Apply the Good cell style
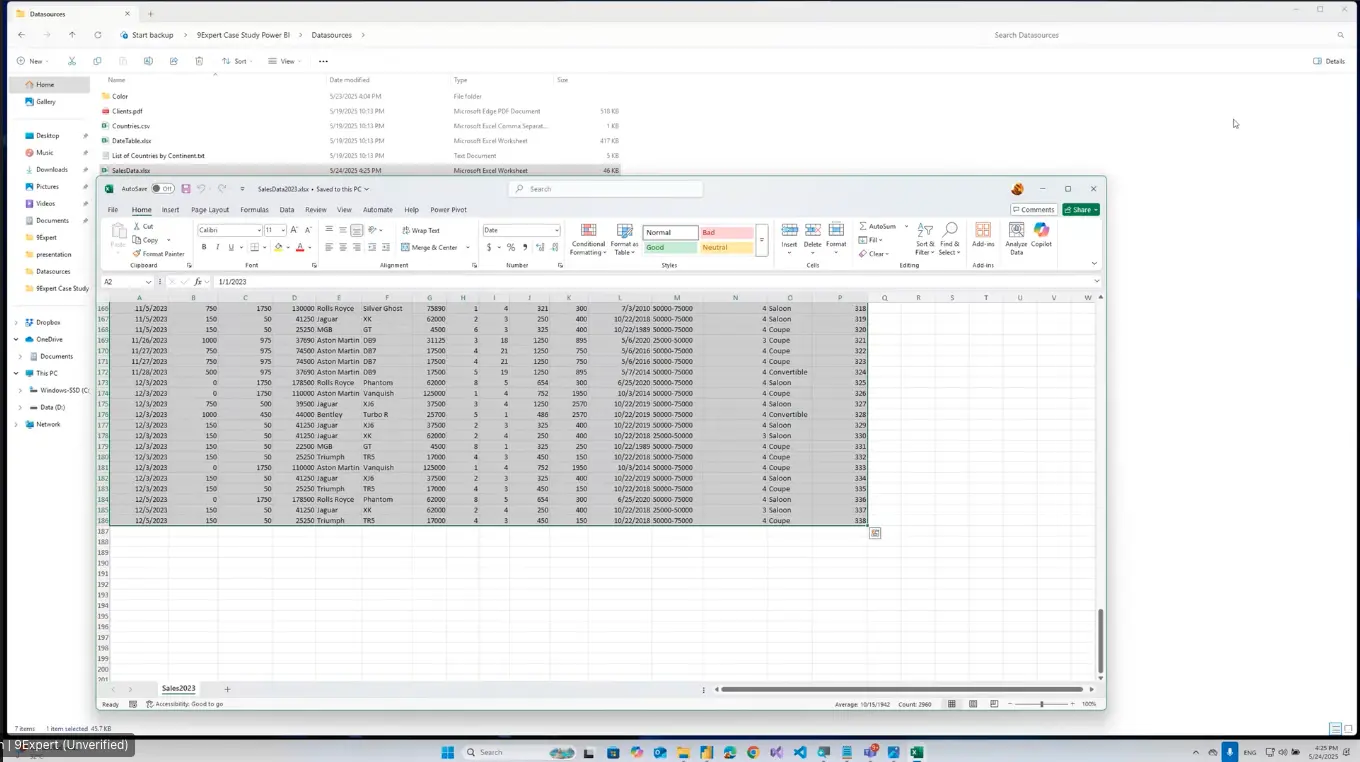 coord(670,247)
